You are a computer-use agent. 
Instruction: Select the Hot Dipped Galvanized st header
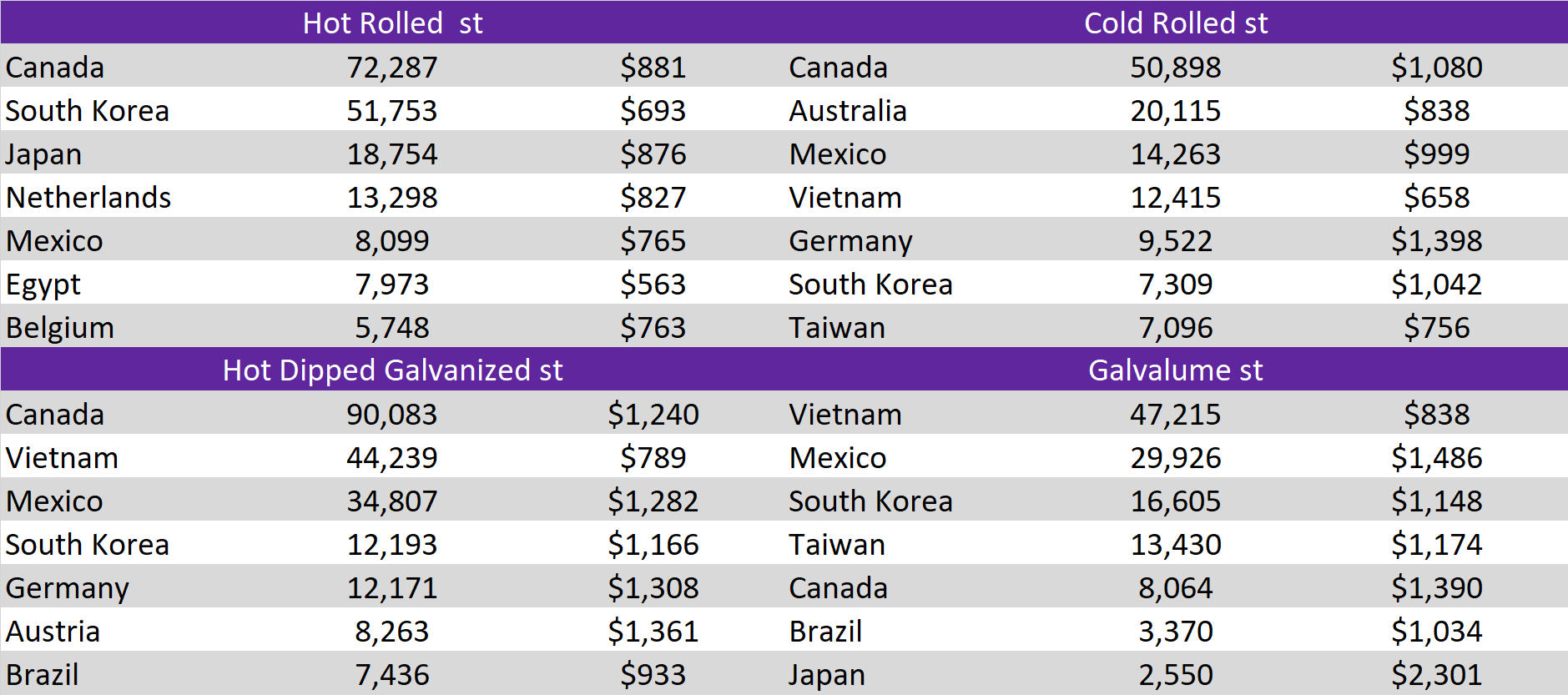392,370
